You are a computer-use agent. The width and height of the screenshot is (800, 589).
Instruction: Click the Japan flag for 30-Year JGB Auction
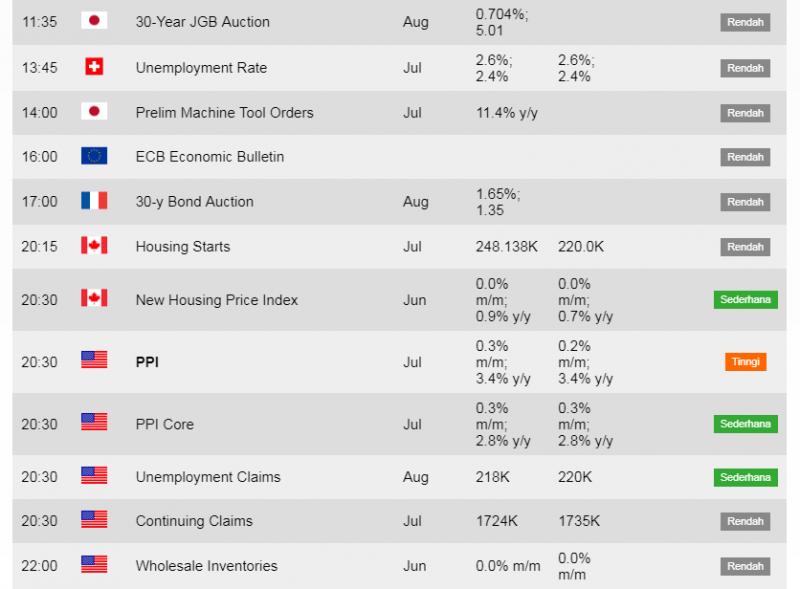[94, 20]
